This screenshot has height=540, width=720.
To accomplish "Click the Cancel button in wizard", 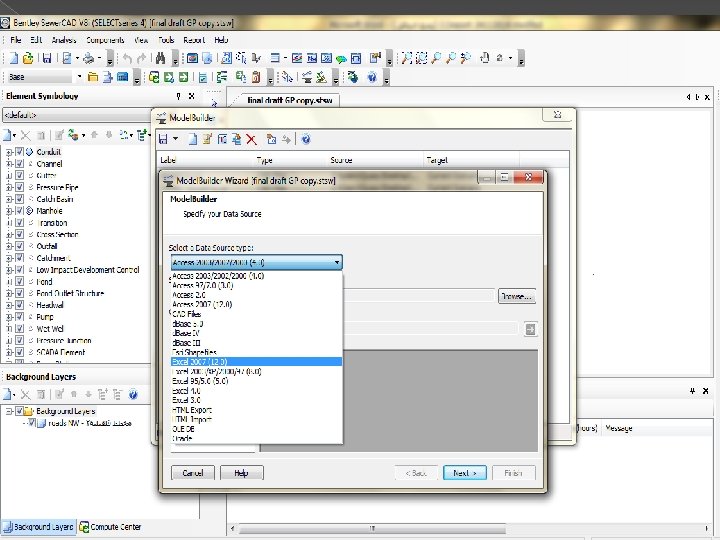I will pos(192,473).
